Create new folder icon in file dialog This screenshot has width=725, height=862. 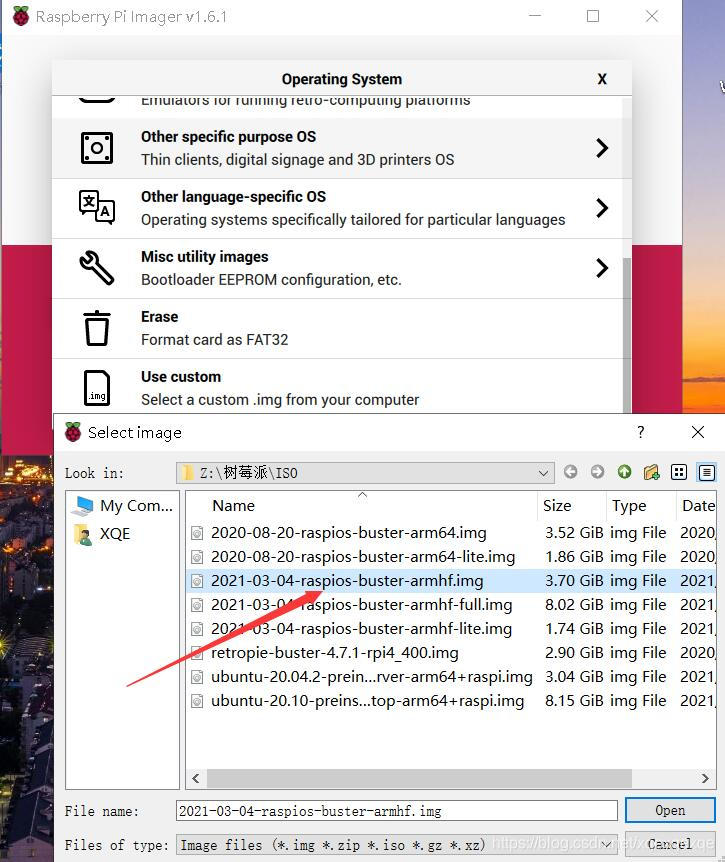coord(651,472)
